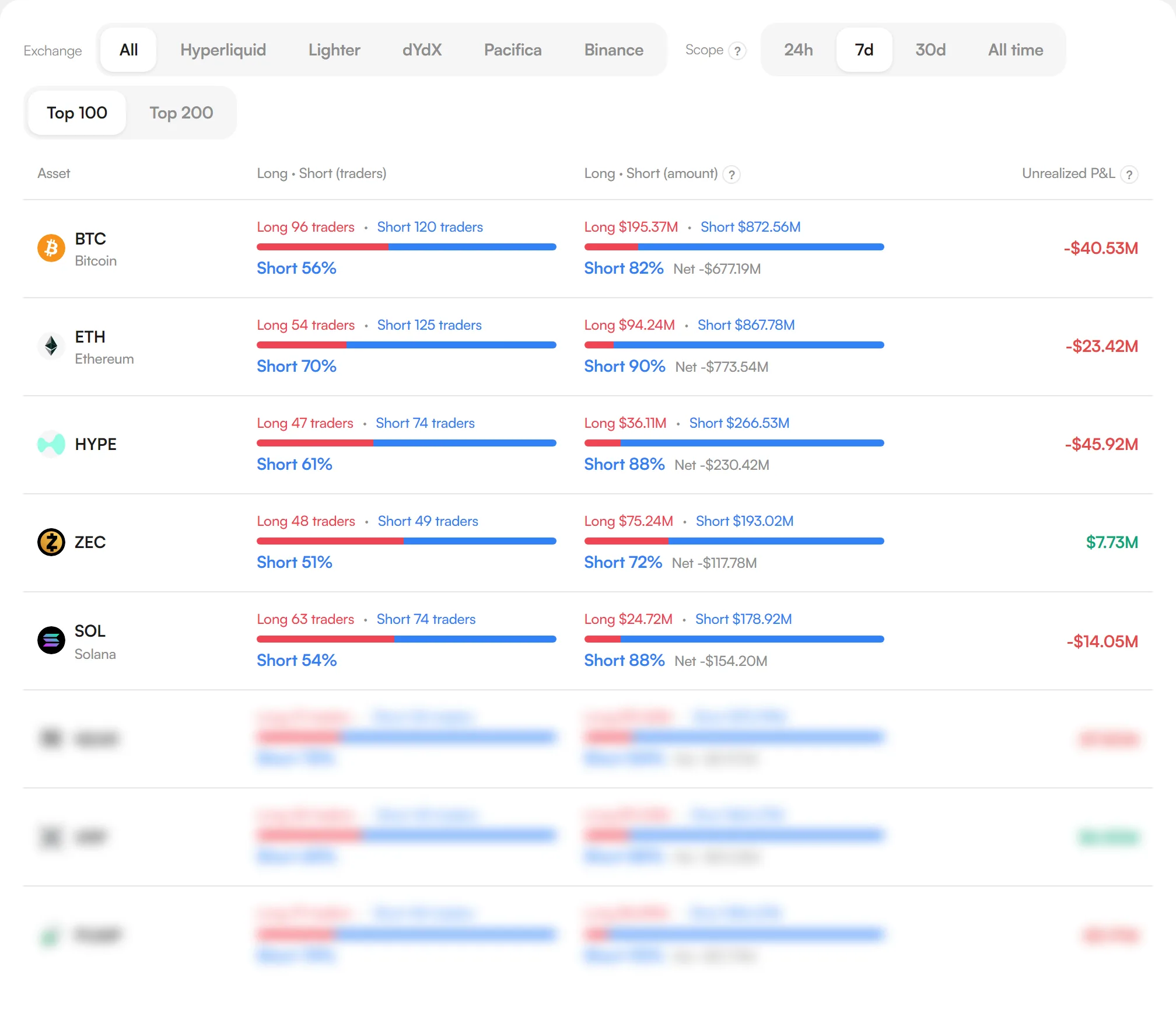Click the HYPE asset icon
The width and height of the screenshot is (1176, 1012).
[x=51, y=445]
